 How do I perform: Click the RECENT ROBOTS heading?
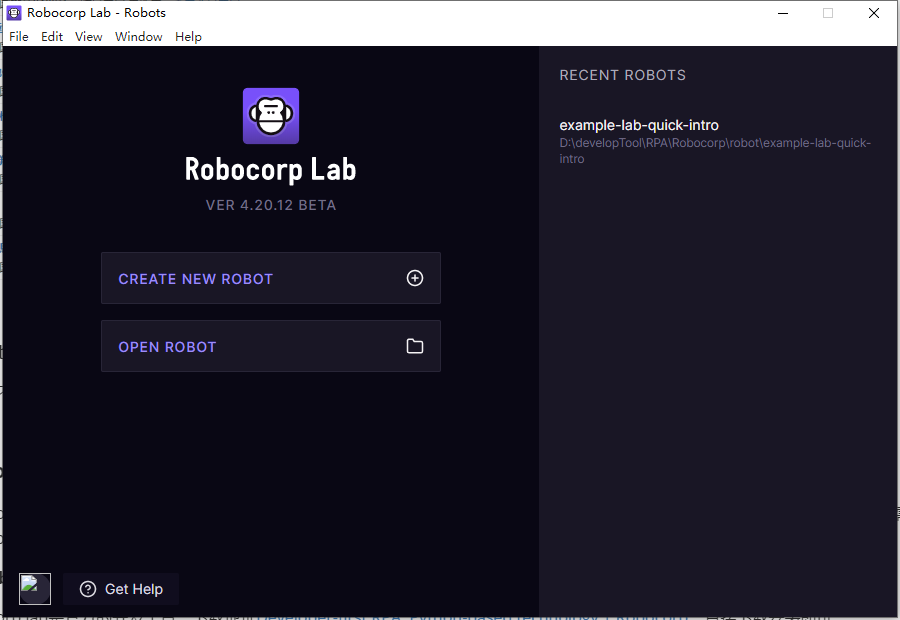[622, 75]
